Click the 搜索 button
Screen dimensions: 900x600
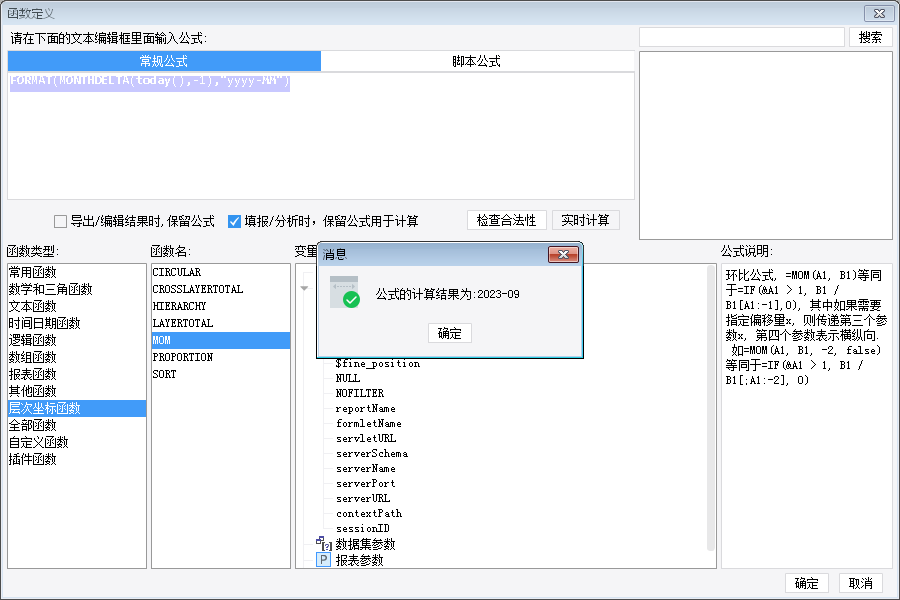[870, 37]
